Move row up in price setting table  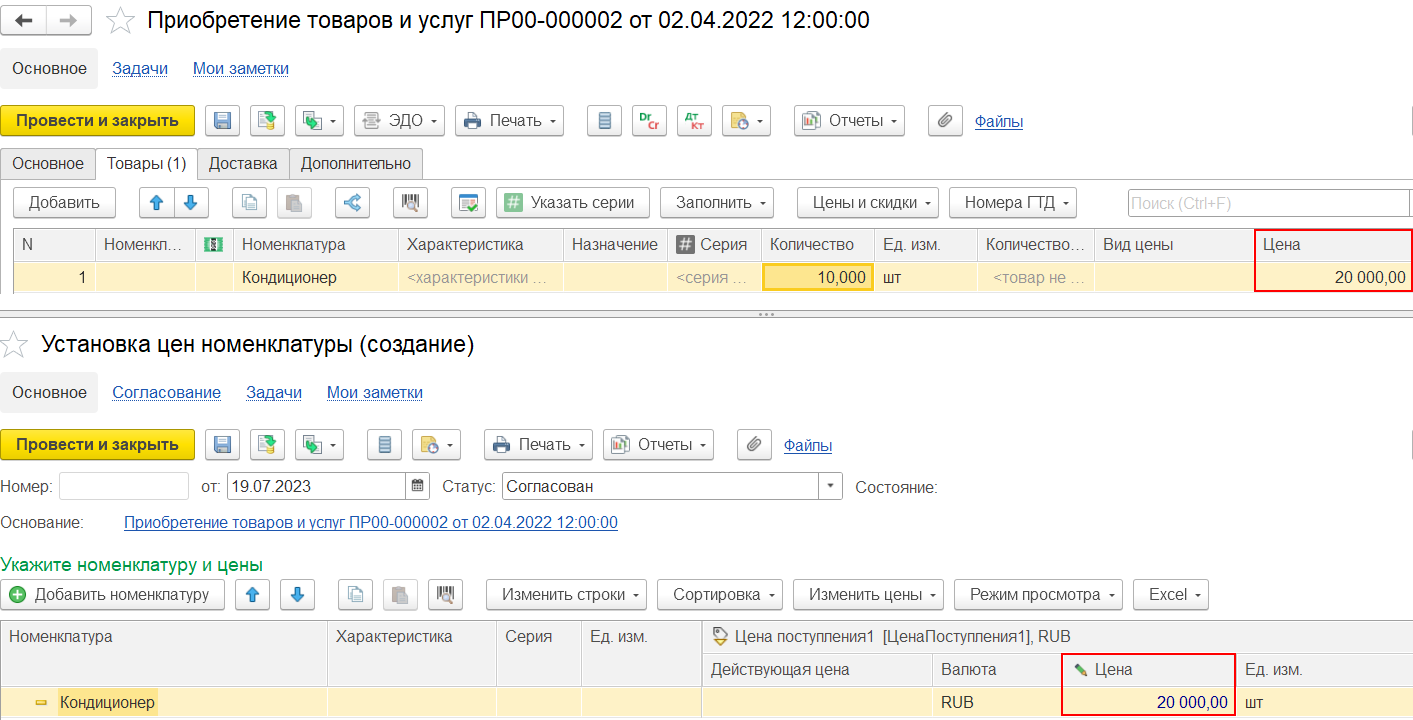click(252, 595)
